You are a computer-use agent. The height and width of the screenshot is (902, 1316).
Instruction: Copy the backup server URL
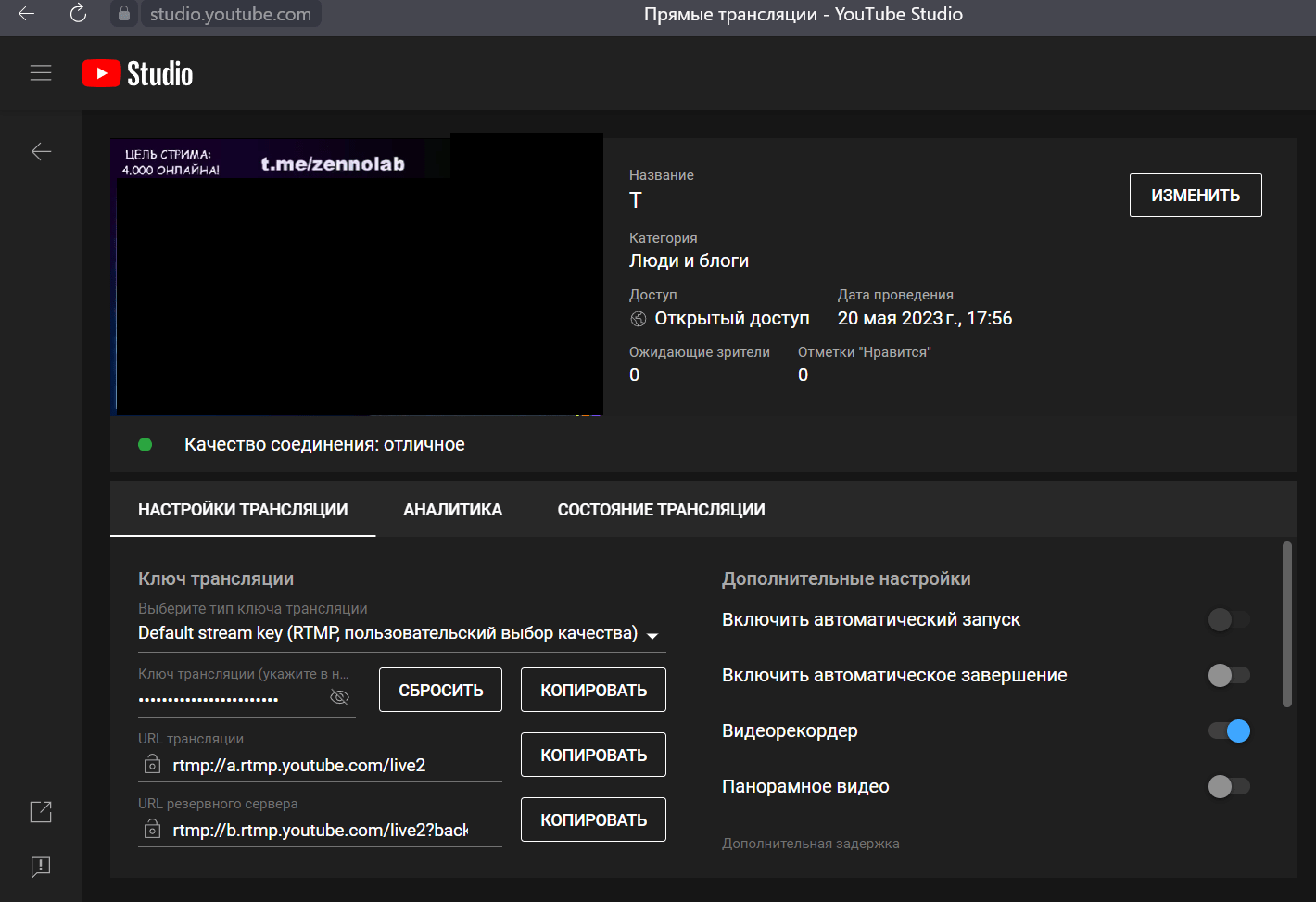click(593, 819)
